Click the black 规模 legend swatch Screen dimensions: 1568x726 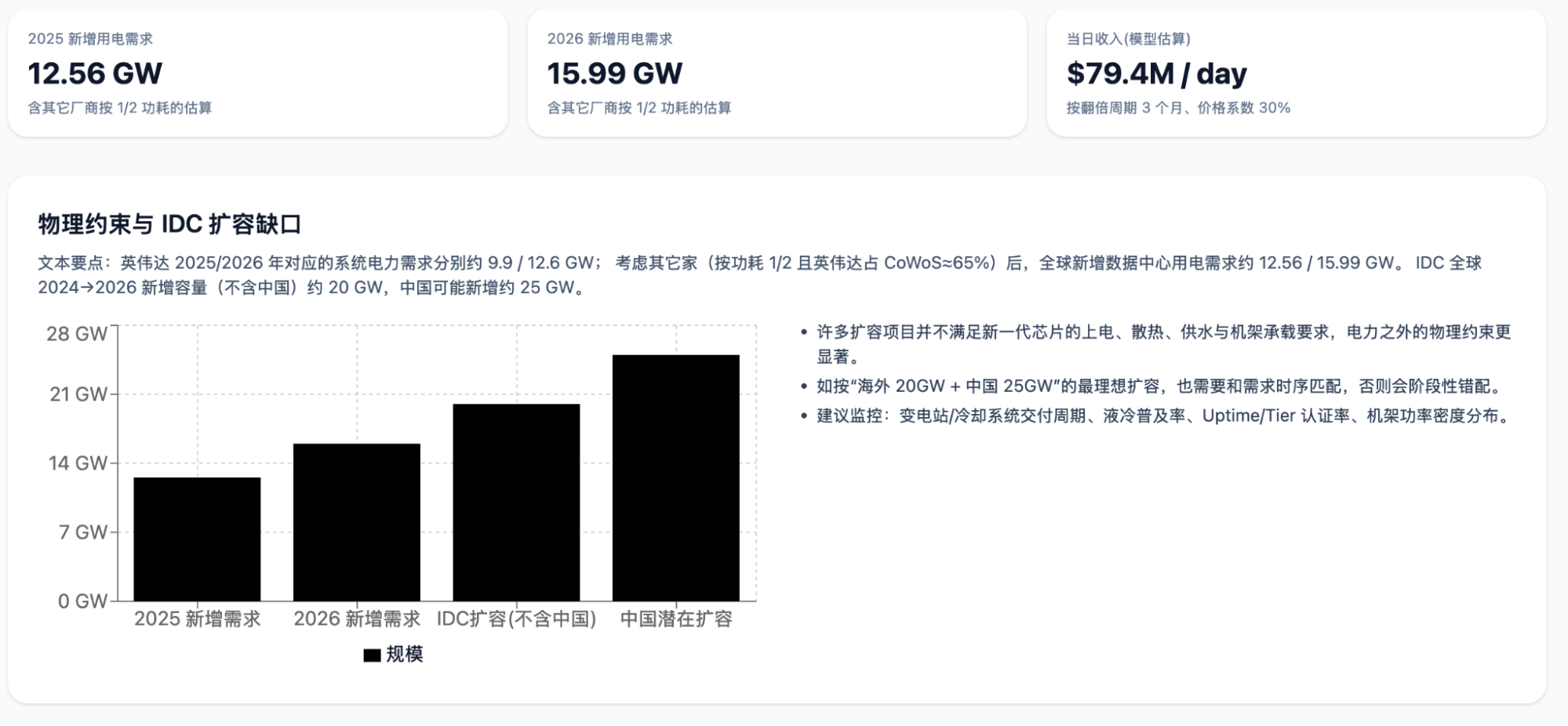[x=372, y=655]
